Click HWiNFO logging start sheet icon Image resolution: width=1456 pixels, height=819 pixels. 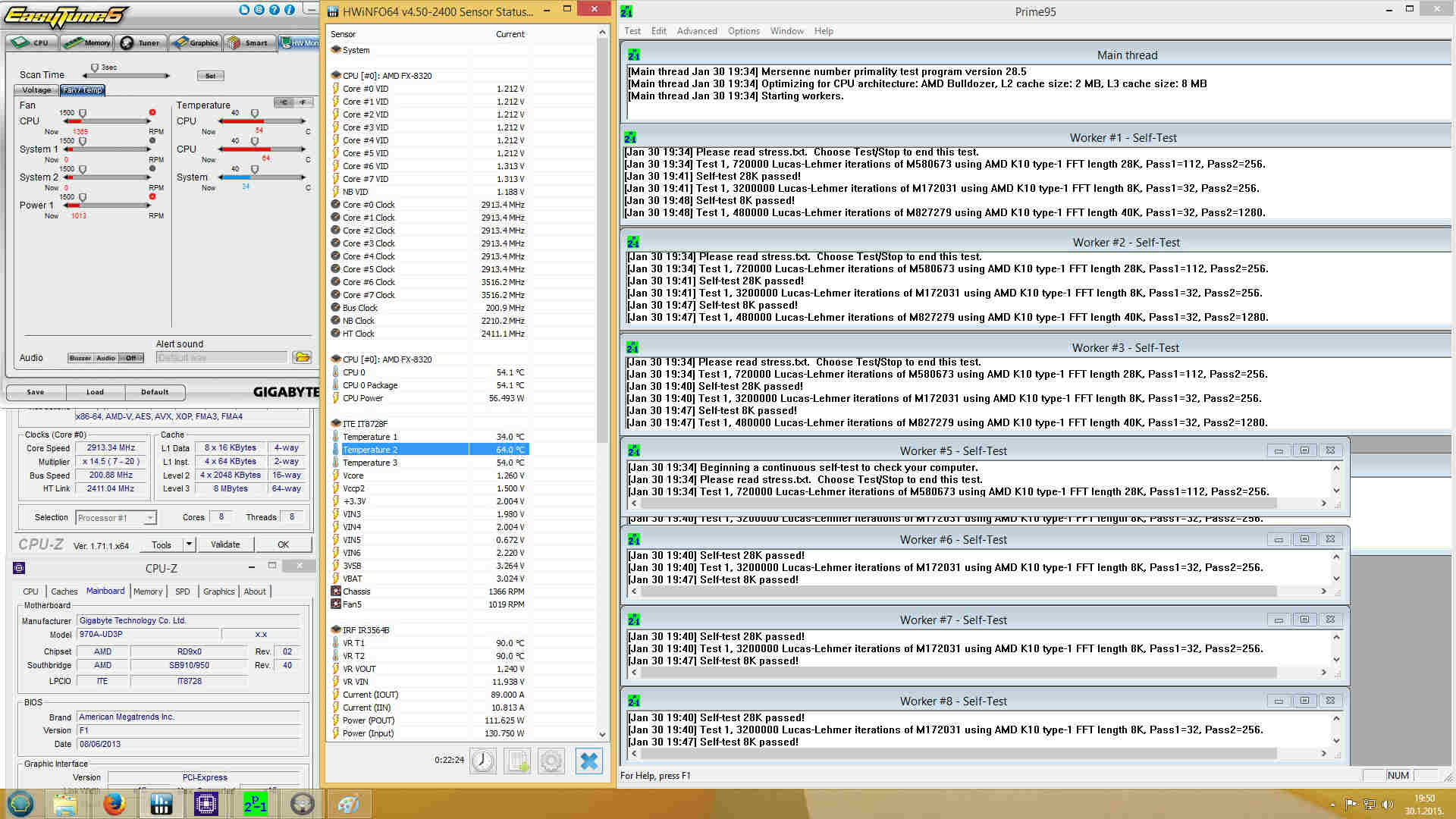click(518, 761)
